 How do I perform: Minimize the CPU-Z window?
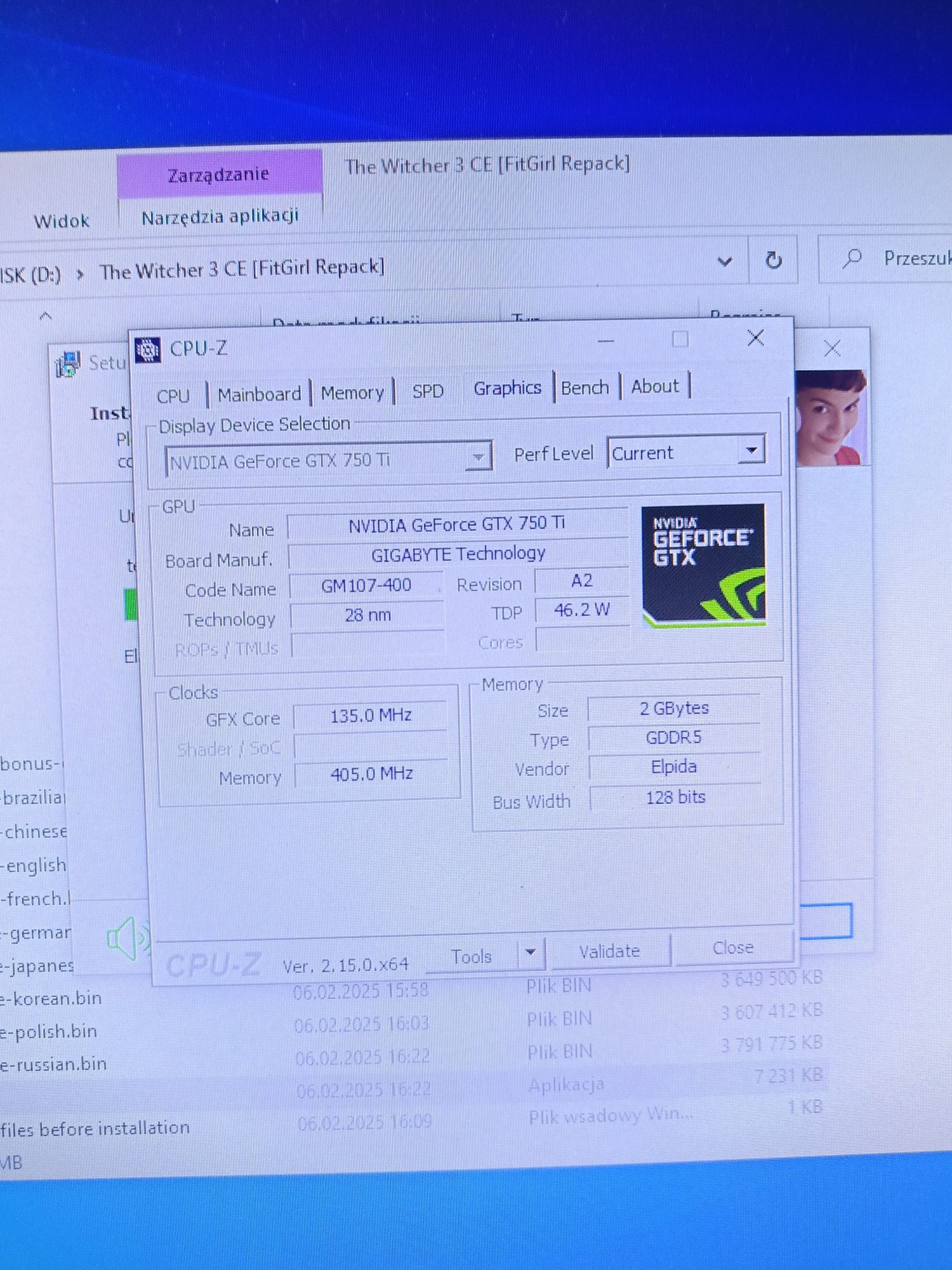606,341
